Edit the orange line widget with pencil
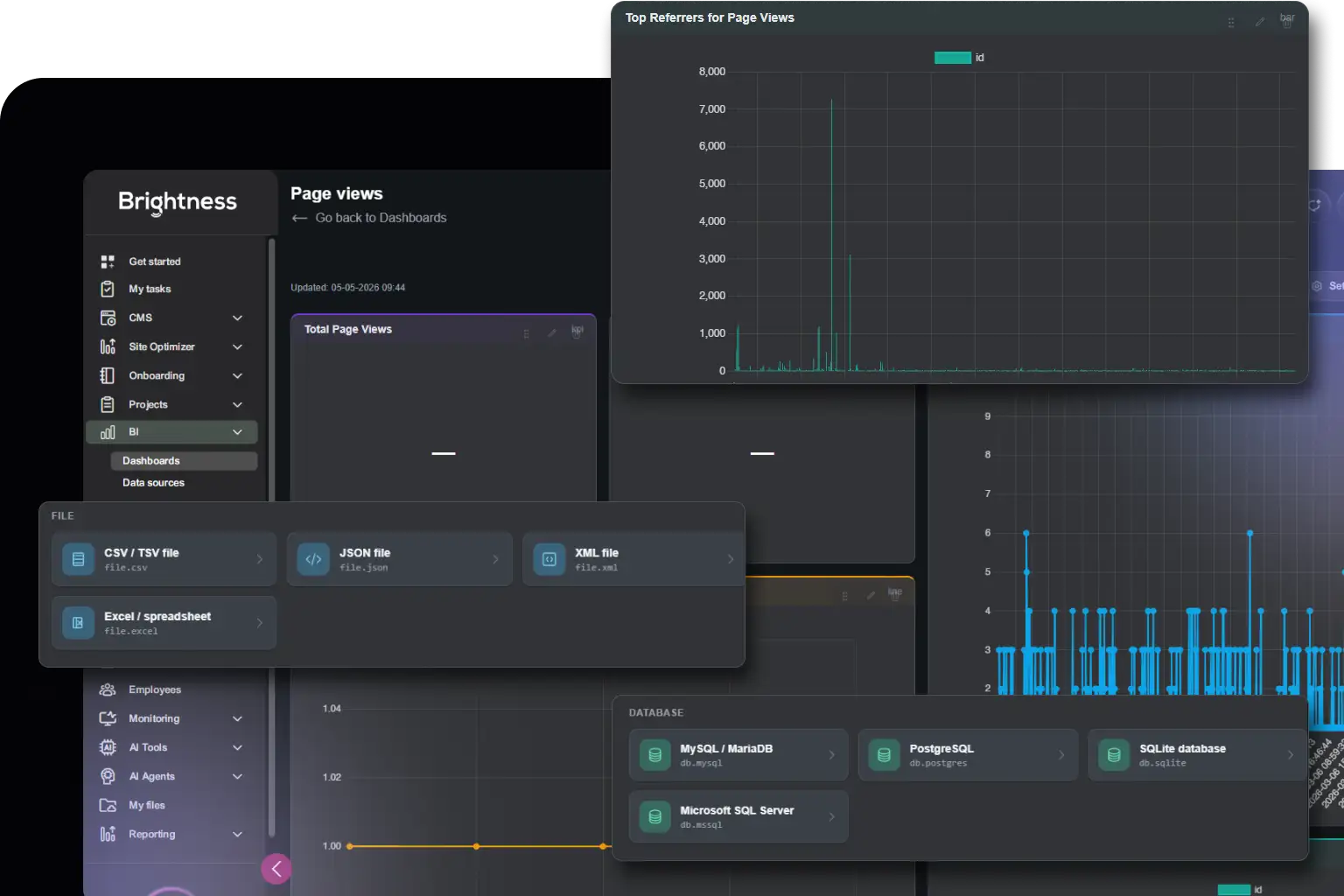The width and height of the screenshot is (1344, 896). [871, 596]
